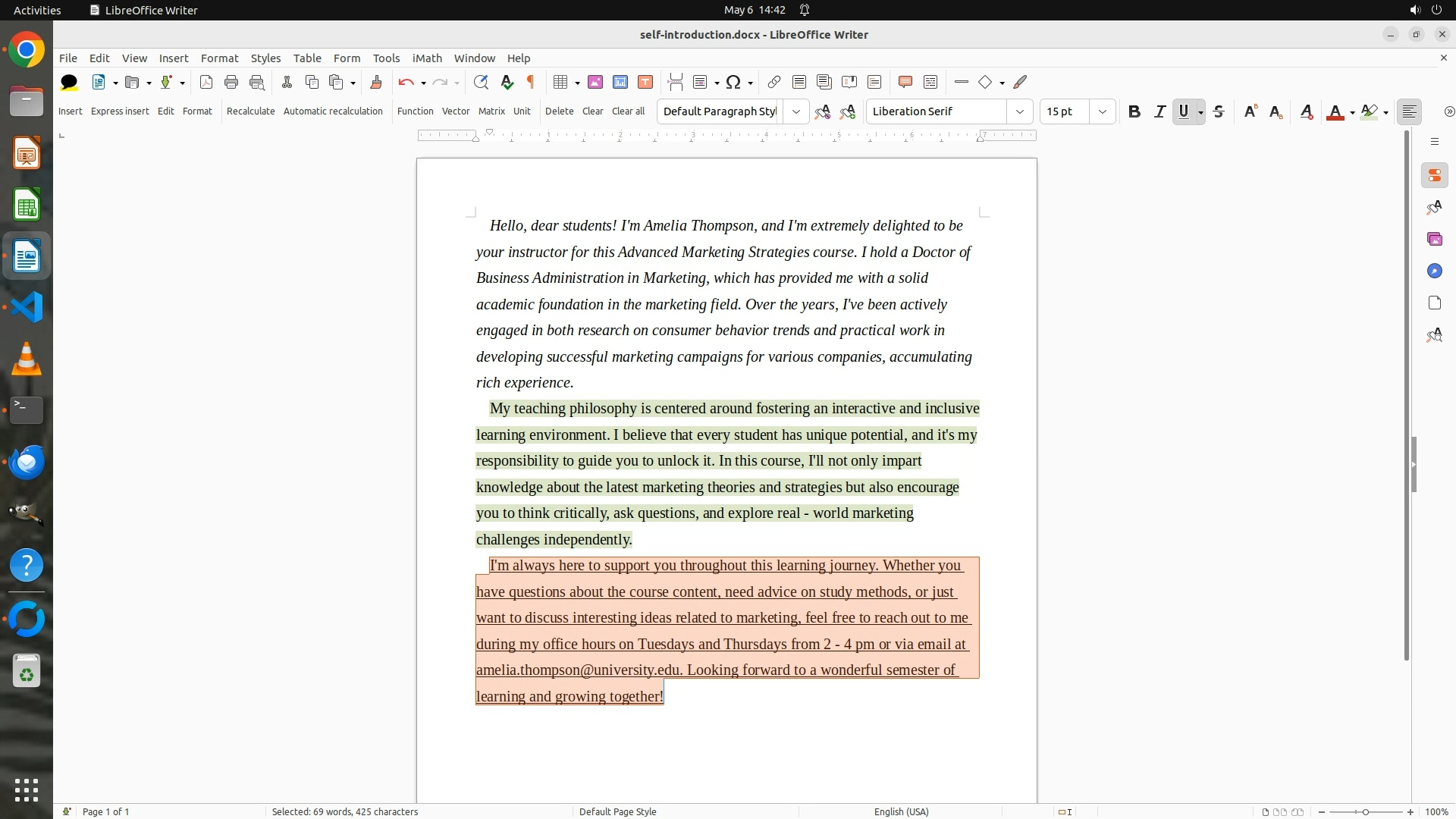Viewport: 1456px width, 819px height.
Task: Expand the paragraph style dropdown
Action: (x=795, y=111)
